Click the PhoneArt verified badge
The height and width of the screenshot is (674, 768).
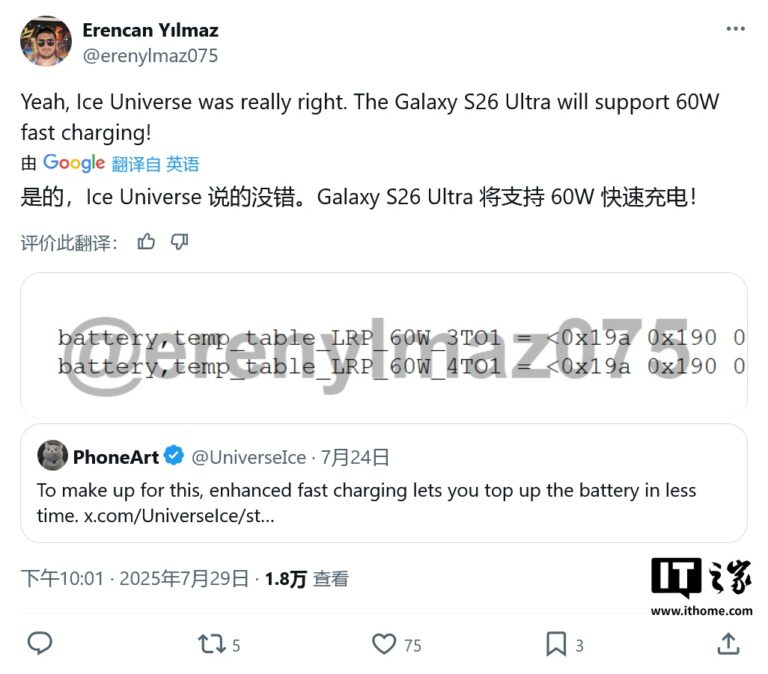(x=174, y=456)
